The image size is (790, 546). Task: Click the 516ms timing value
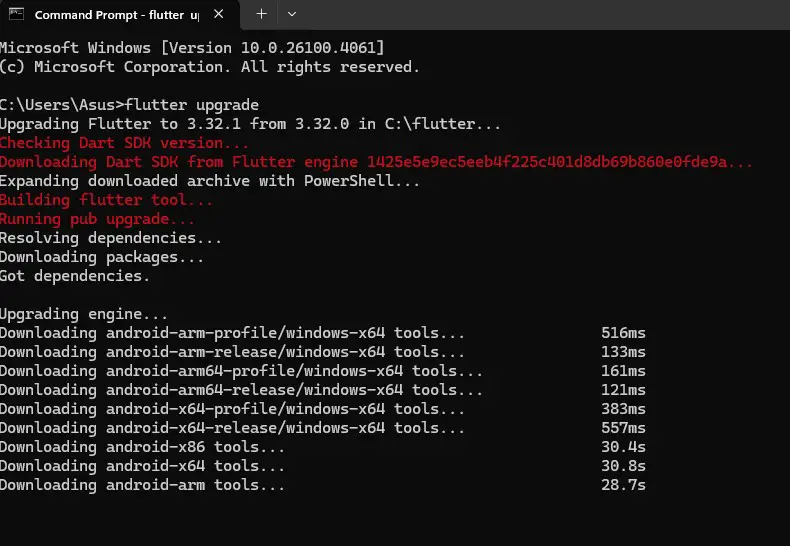tap(623, 333)
